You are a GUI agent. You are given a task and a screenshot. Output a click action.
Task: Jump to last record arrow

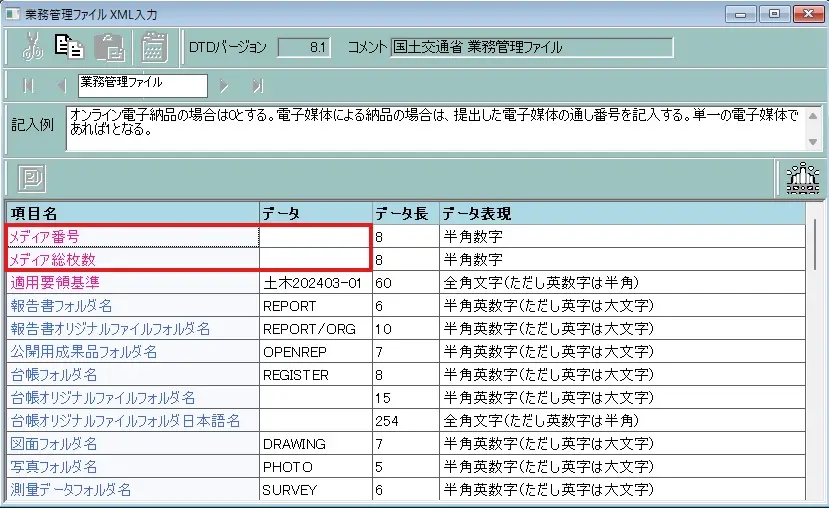point(257,85)
